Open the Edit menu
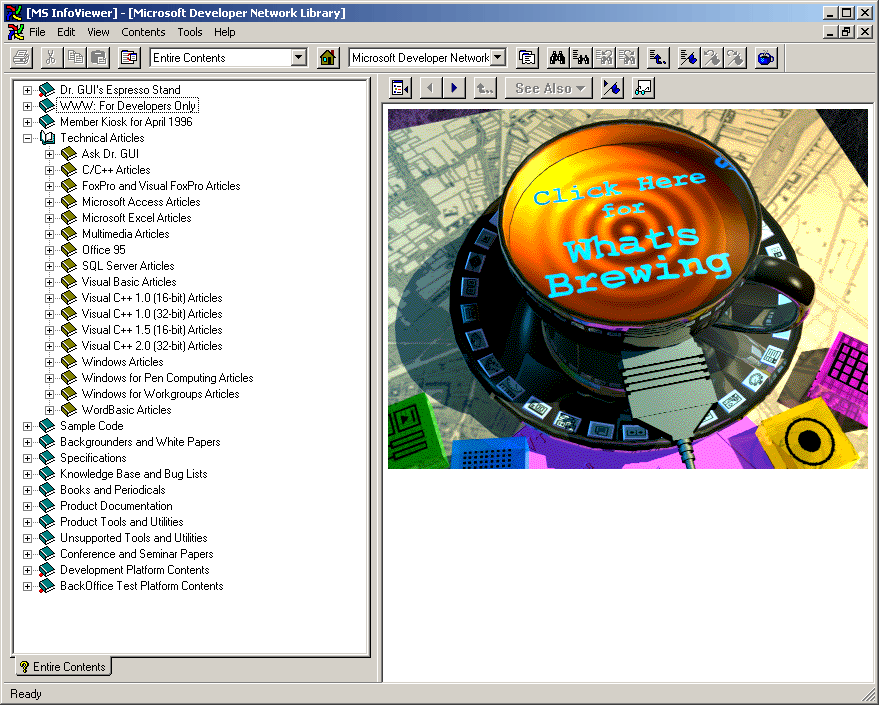 pyautogui.click(x=66, y=32)
